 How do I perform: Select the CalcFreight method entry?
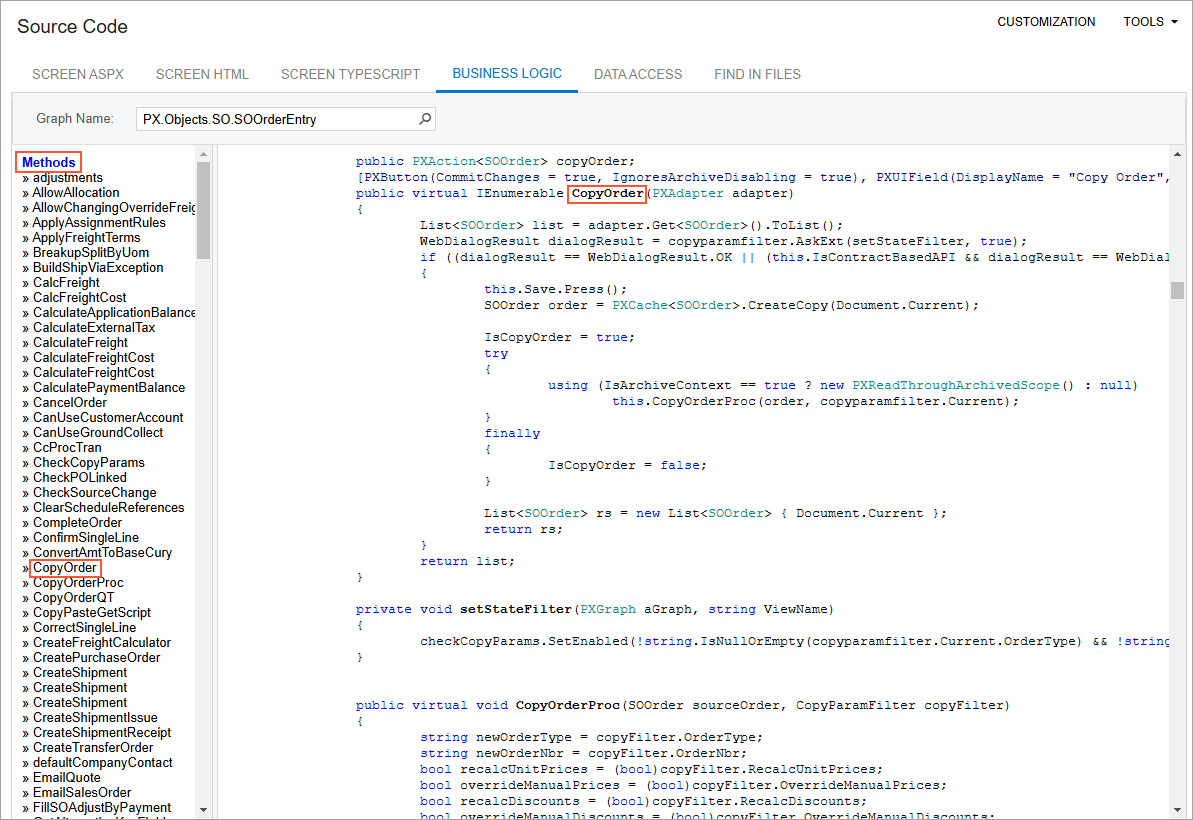tap(66, 283)
